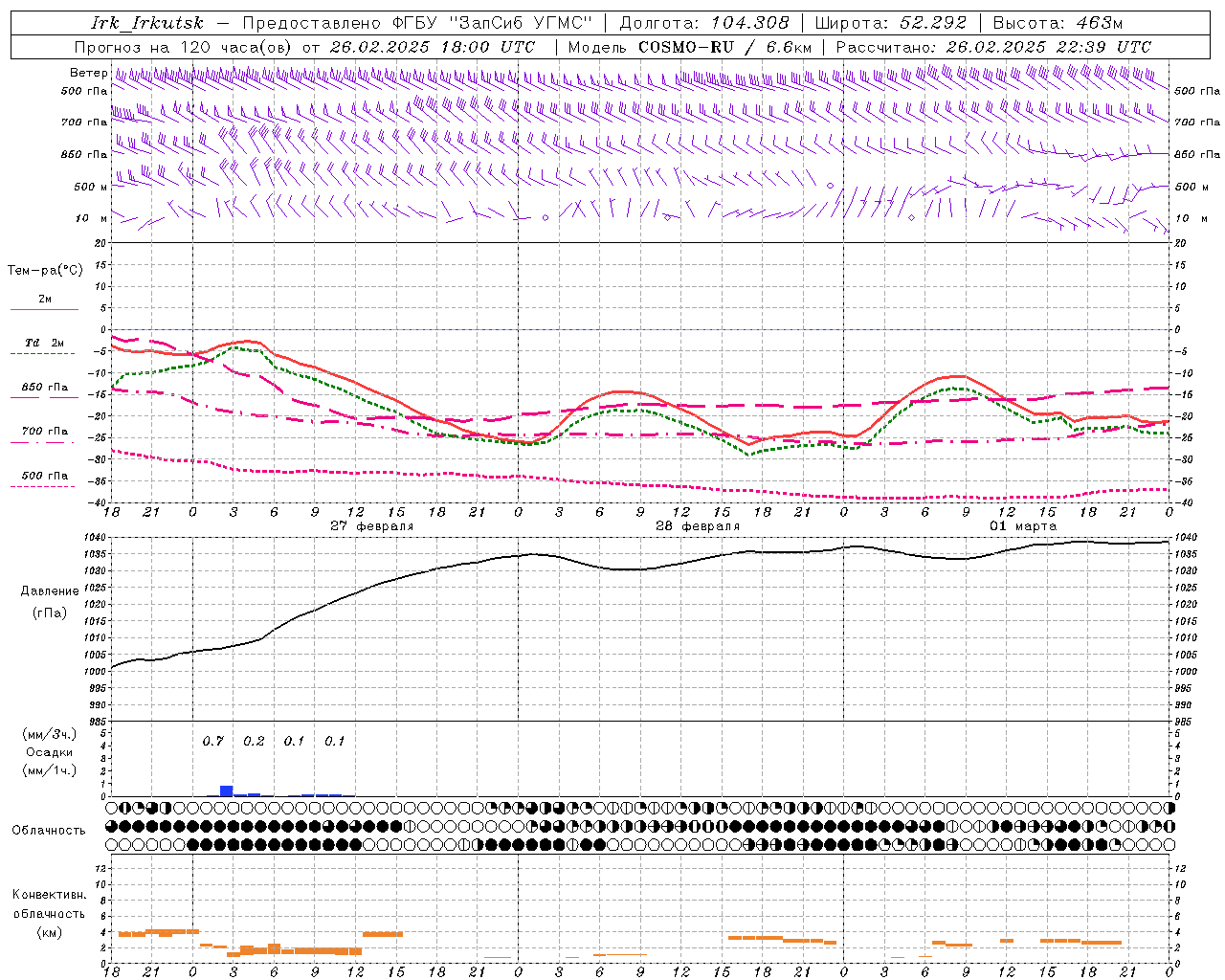
Task: Click the tallest blue precipitation bar
Action: 227,791
